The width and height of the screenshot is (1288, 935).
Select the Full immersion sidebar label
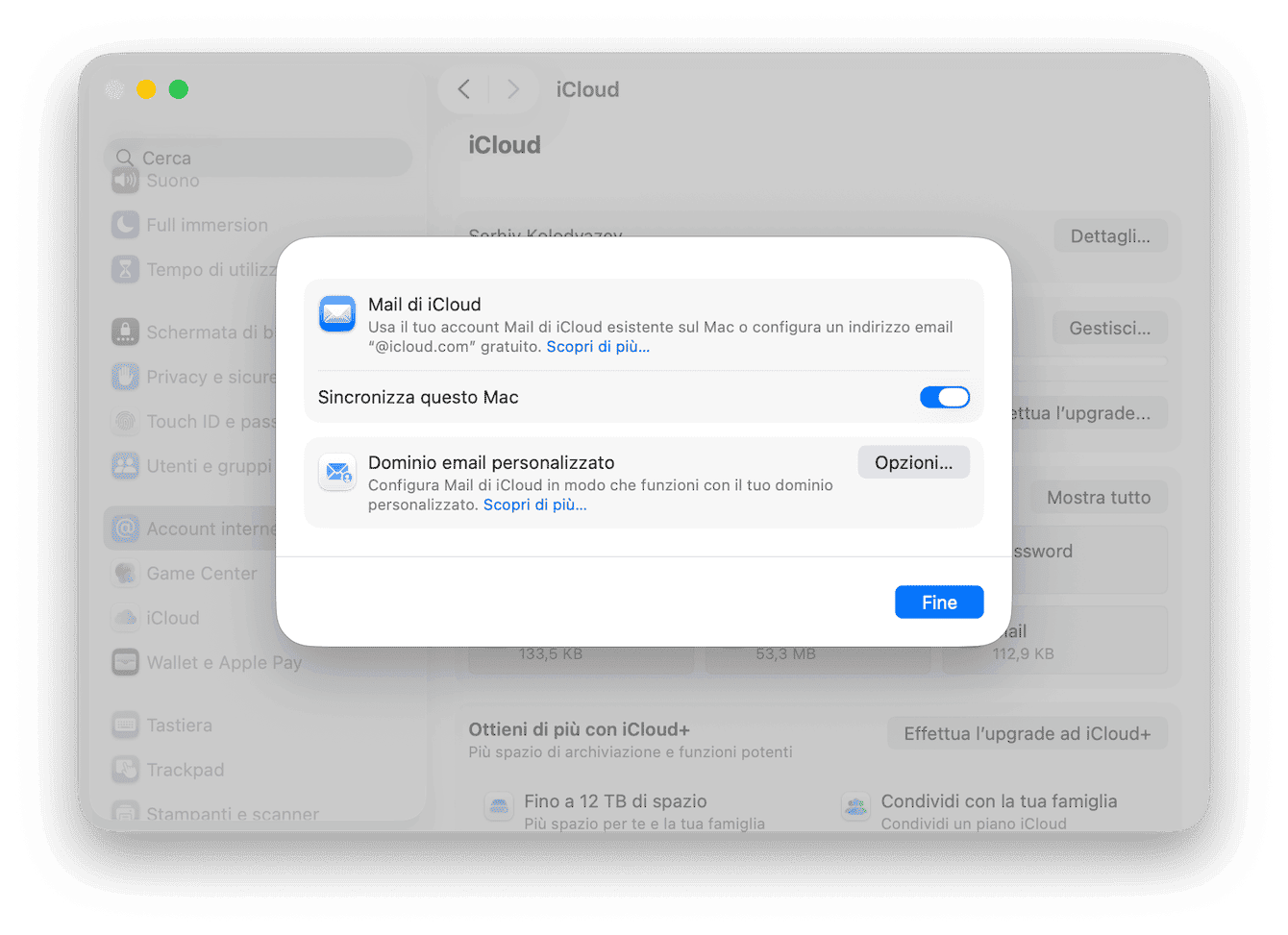(x=208, y=225)
